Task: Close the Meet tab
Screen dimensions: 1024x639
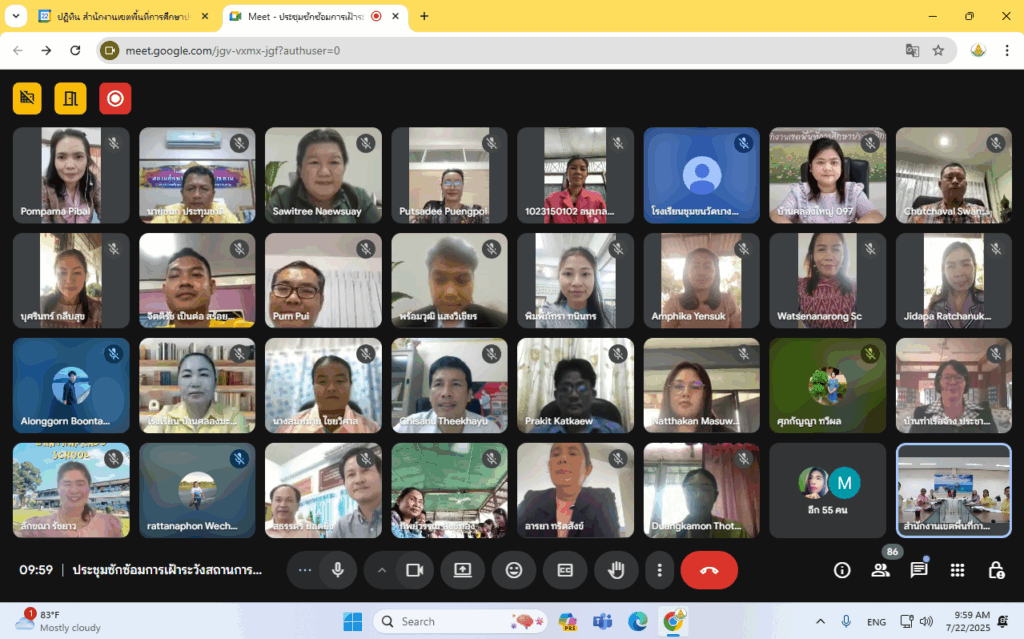Action: pyautogui.click(x=396, y=16)
